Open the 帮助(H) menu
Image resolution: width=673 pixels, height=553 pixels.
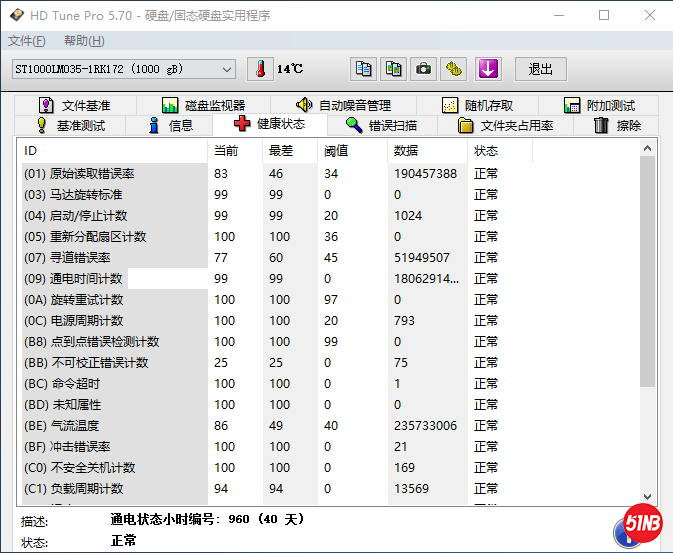pyautogui.click(x=84, y=41)
